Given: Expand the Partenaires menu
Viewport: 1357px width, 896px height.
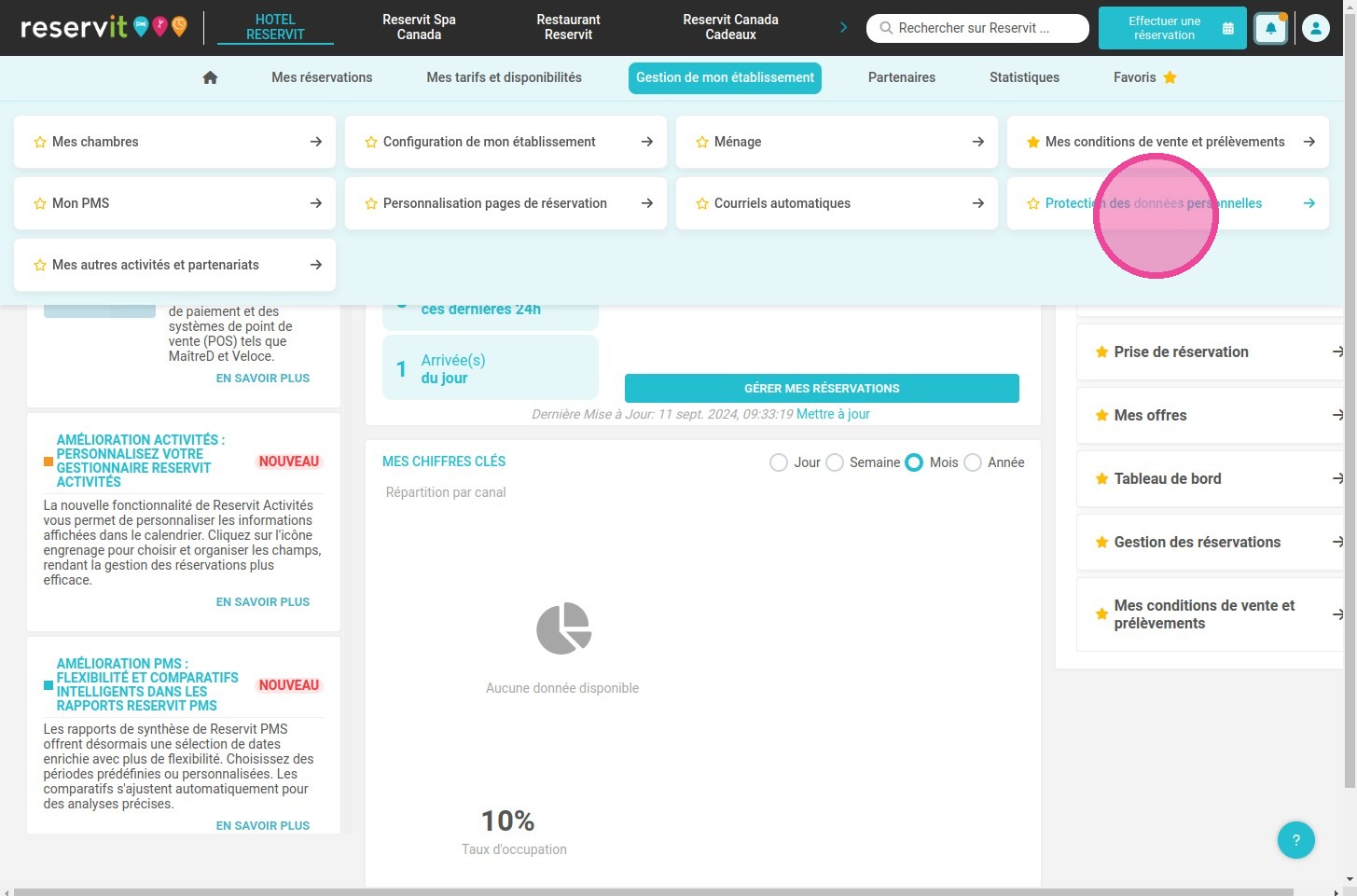Looking at the screenshot, I should pyautogui.click(x=902, y=77).
